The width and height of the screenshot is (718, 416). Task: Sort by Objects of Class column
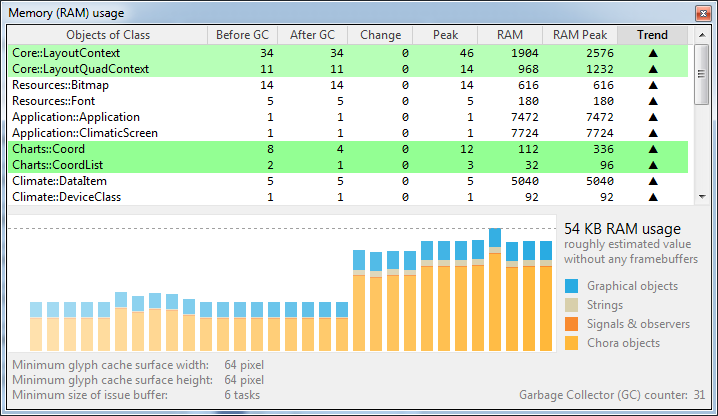coord(107,36)
